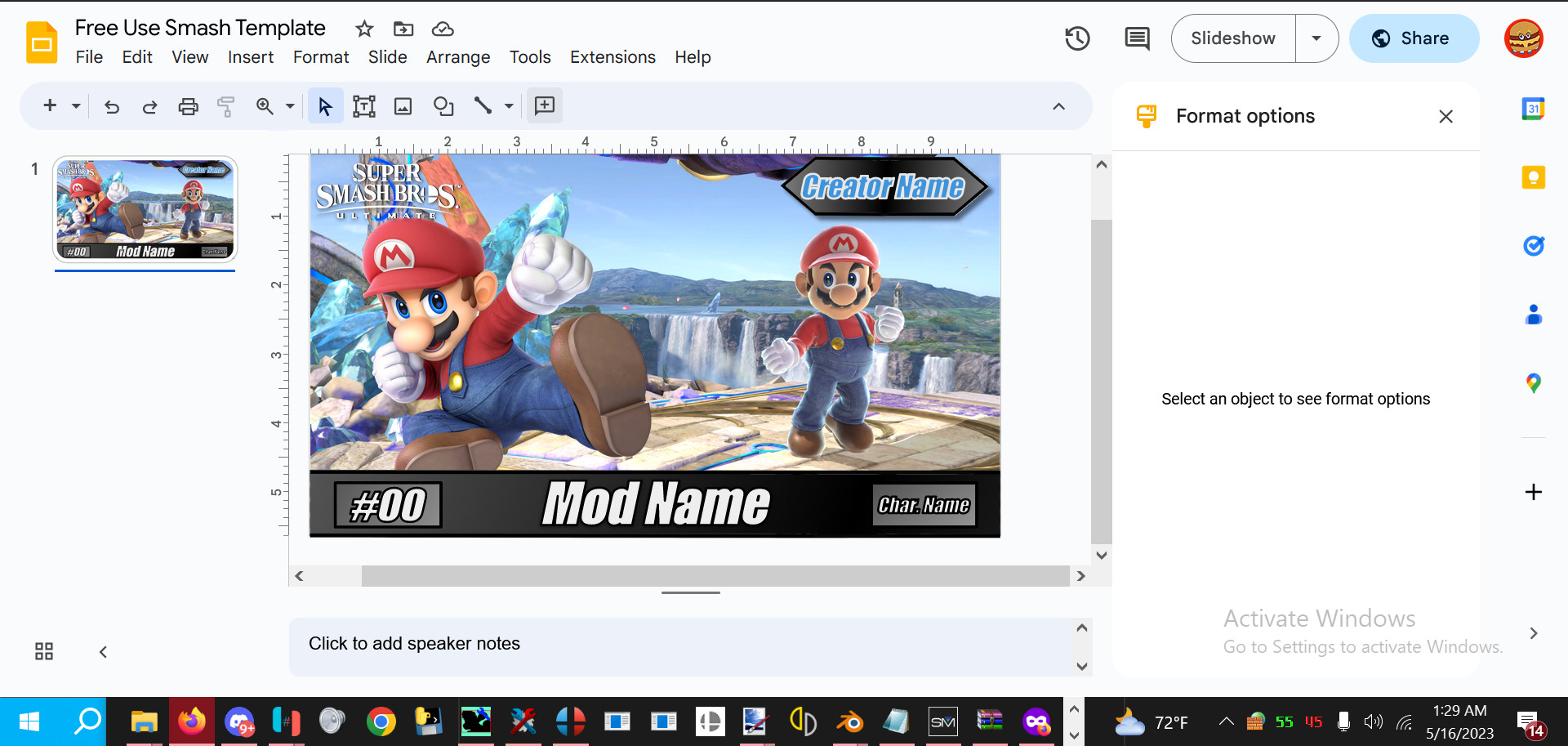Expand the zoom level dropdown
Image resolution: width=1568 pixels, height=746 pixels.
(290, 106)
